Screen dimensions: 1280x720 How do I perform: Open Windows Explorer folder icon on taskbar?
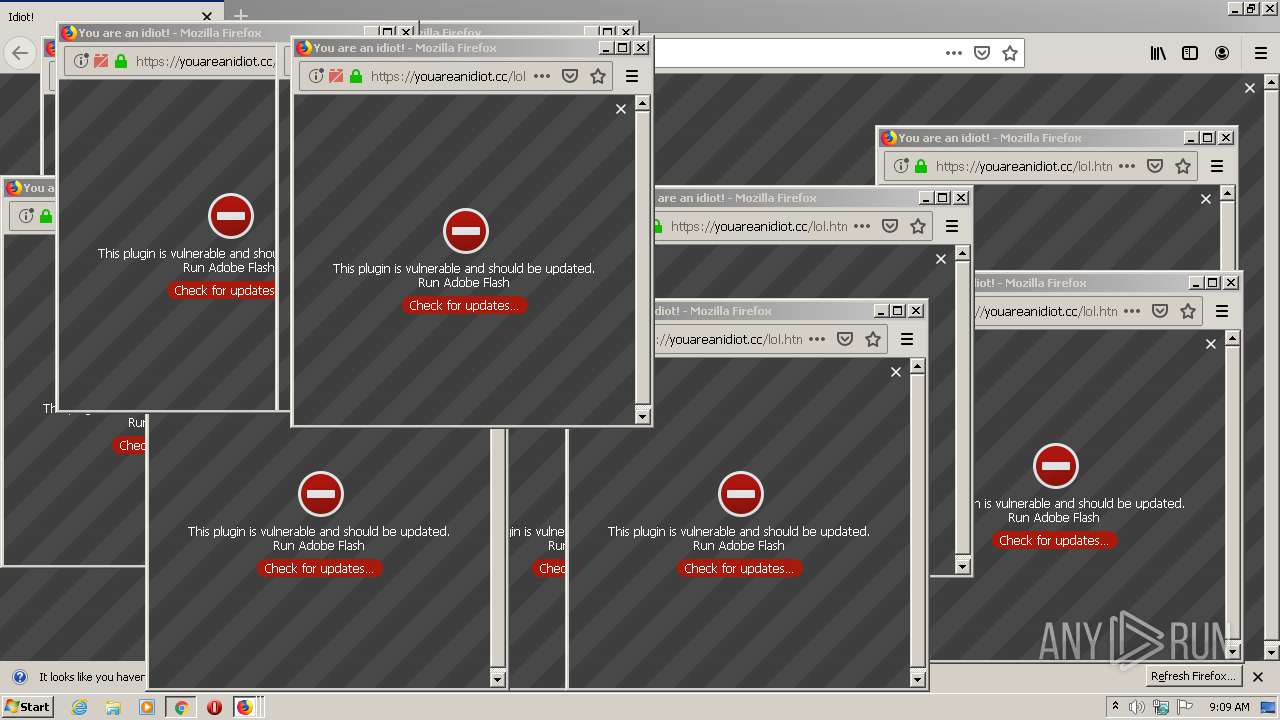(113, 707)
